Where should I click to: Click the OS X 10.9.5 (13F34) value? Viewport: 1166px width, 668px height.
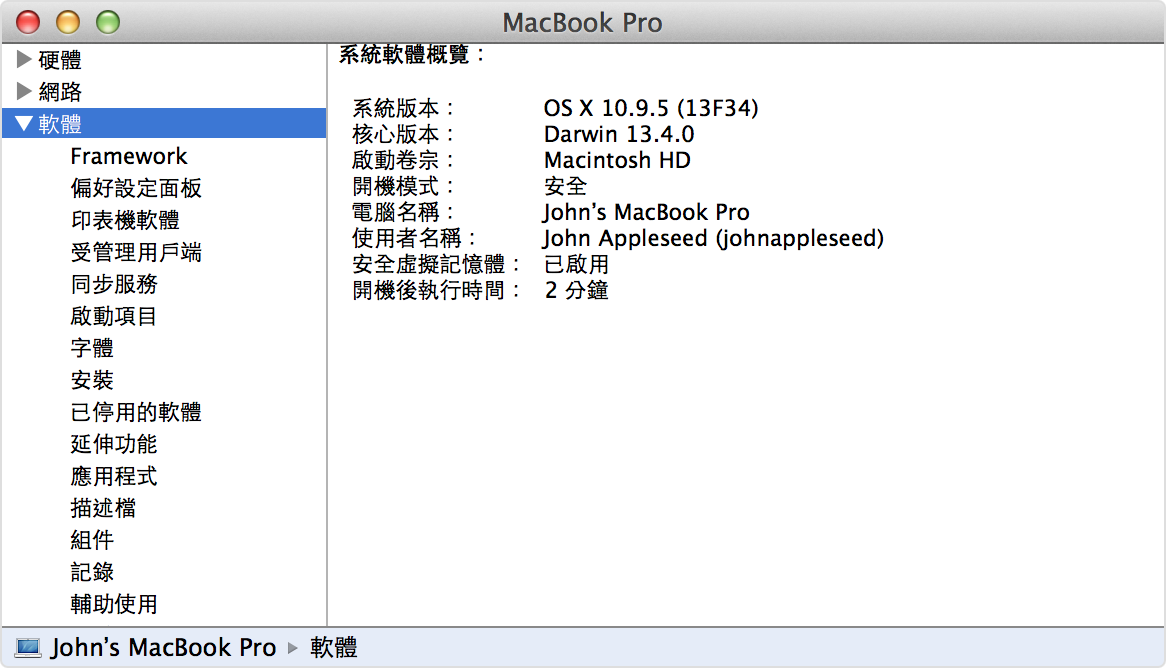[651, 109]
